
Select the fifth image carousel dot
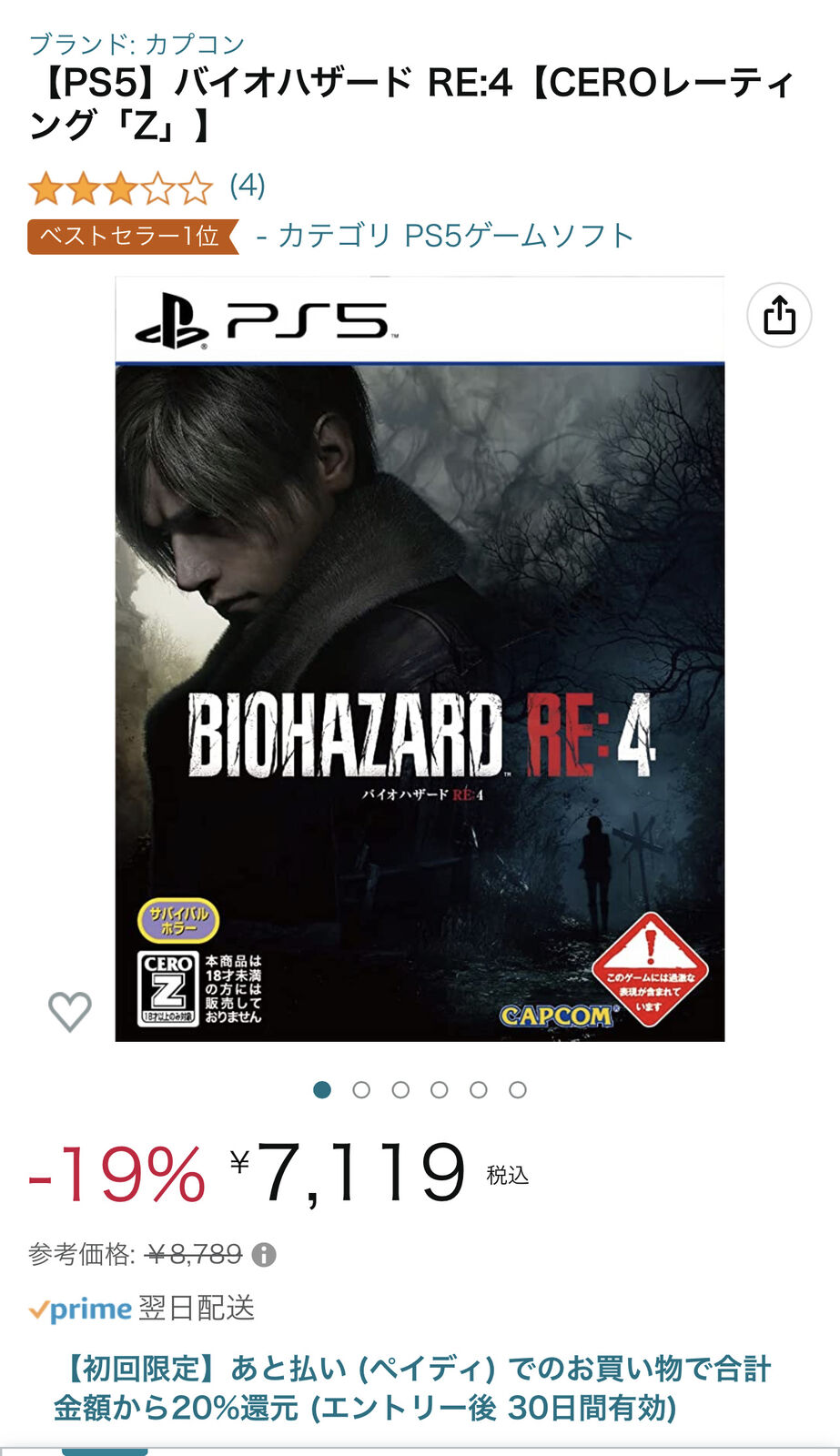point(479,1089)
